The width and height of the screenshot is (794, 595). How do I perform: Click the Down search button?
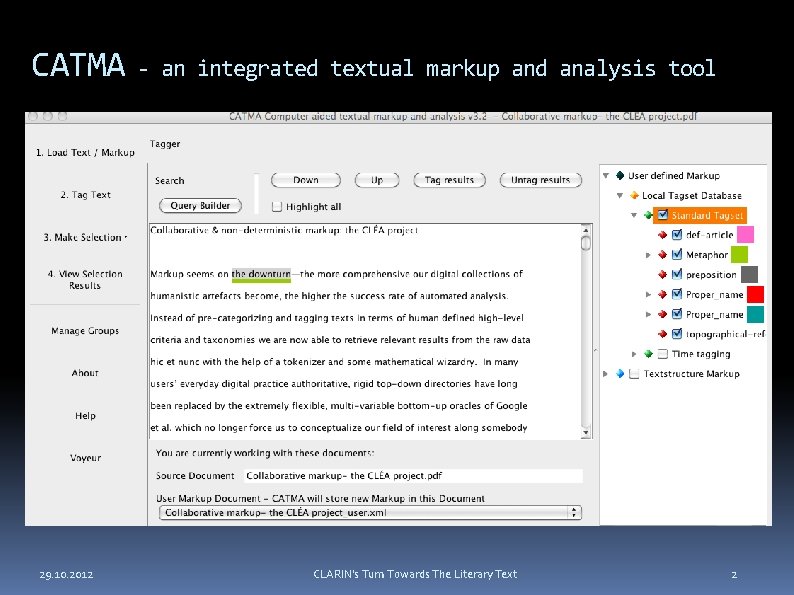[306, 180]
